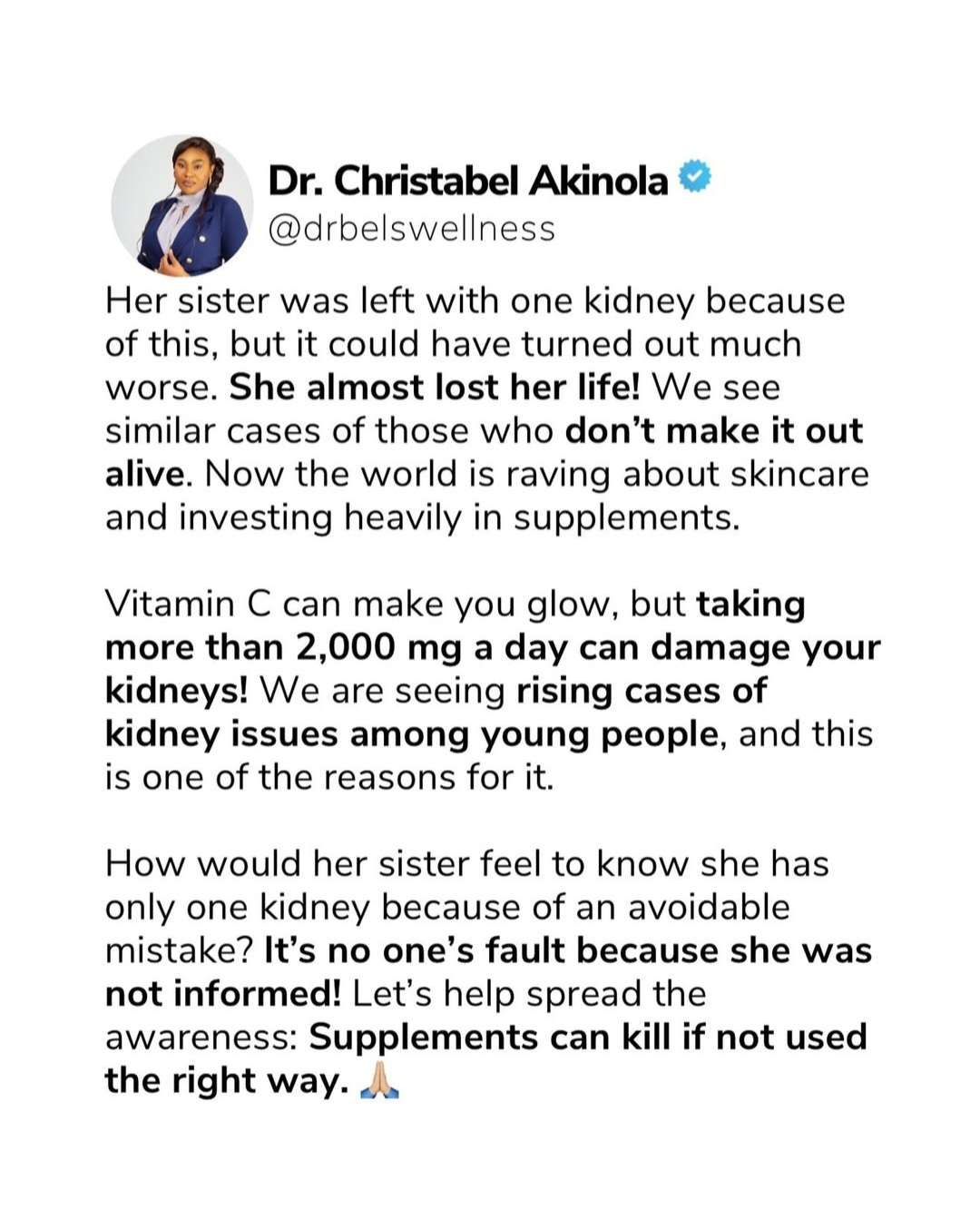Open Dr. Christabel Akinola's profile picture

[x=181, y=205]
